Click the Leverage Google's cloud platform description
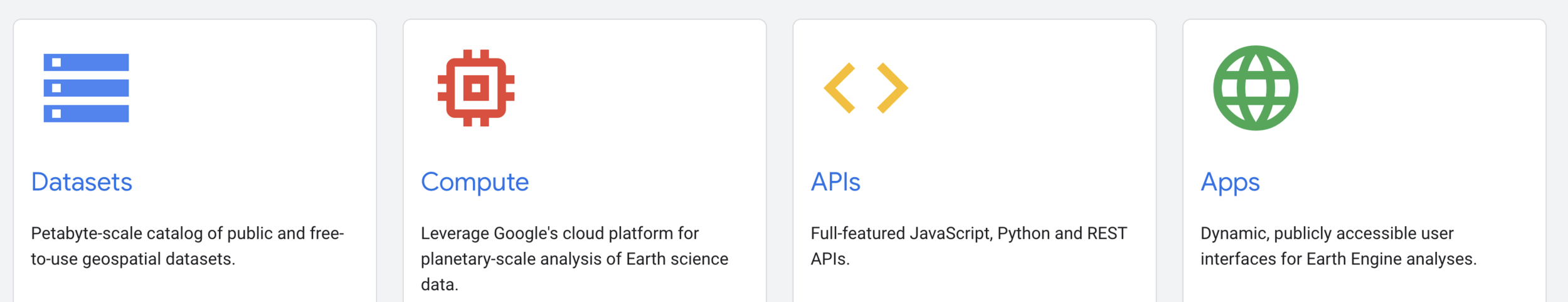The height and width of the screenshot is (302, 1568). click(x=575, y=259)
